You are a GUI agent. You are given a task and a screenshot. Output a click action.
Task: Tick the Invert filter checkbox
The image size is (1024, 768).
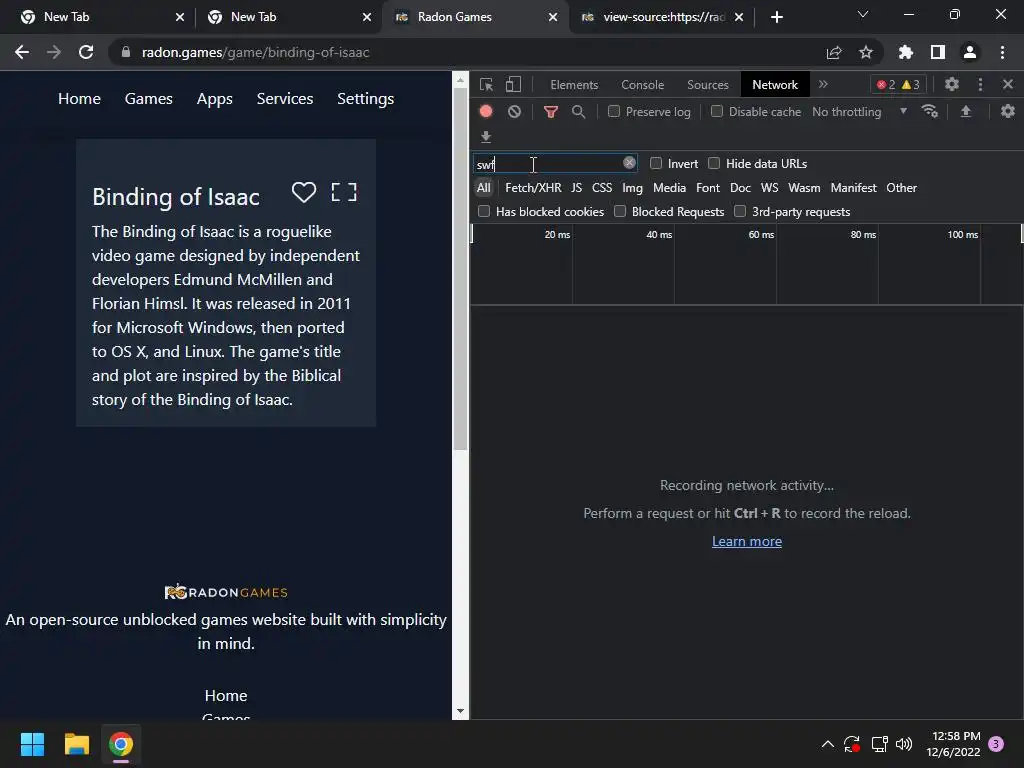656,163
